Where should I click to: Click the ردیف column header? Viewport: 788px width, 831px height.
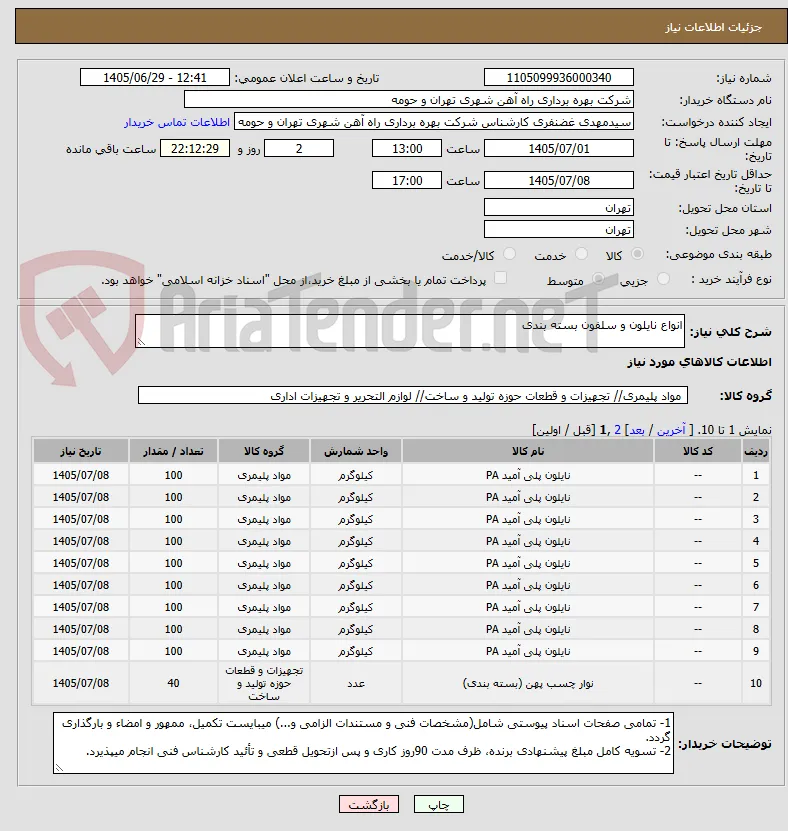[x=756, y=451]
